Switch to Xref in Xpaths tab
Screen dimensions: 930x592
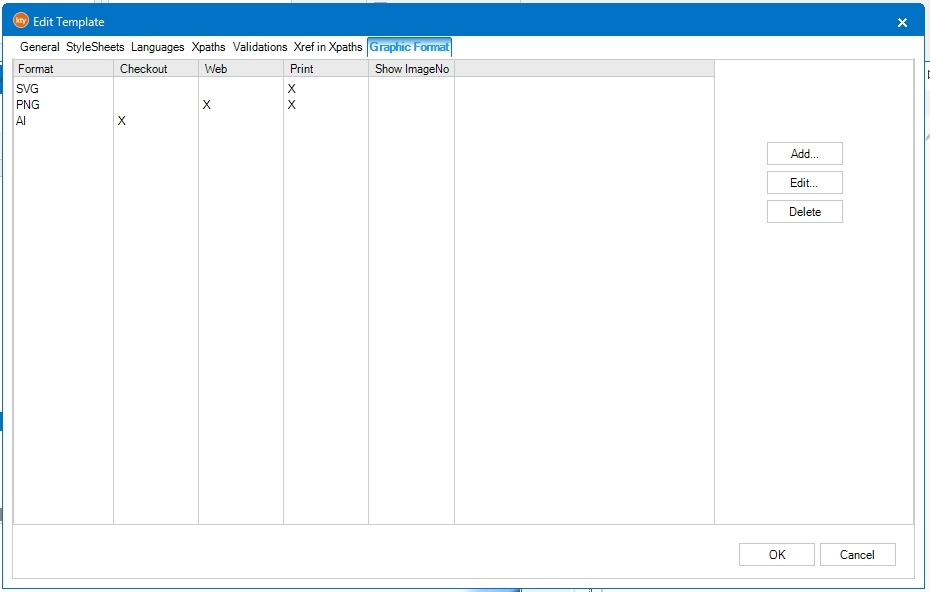point(328,47)
